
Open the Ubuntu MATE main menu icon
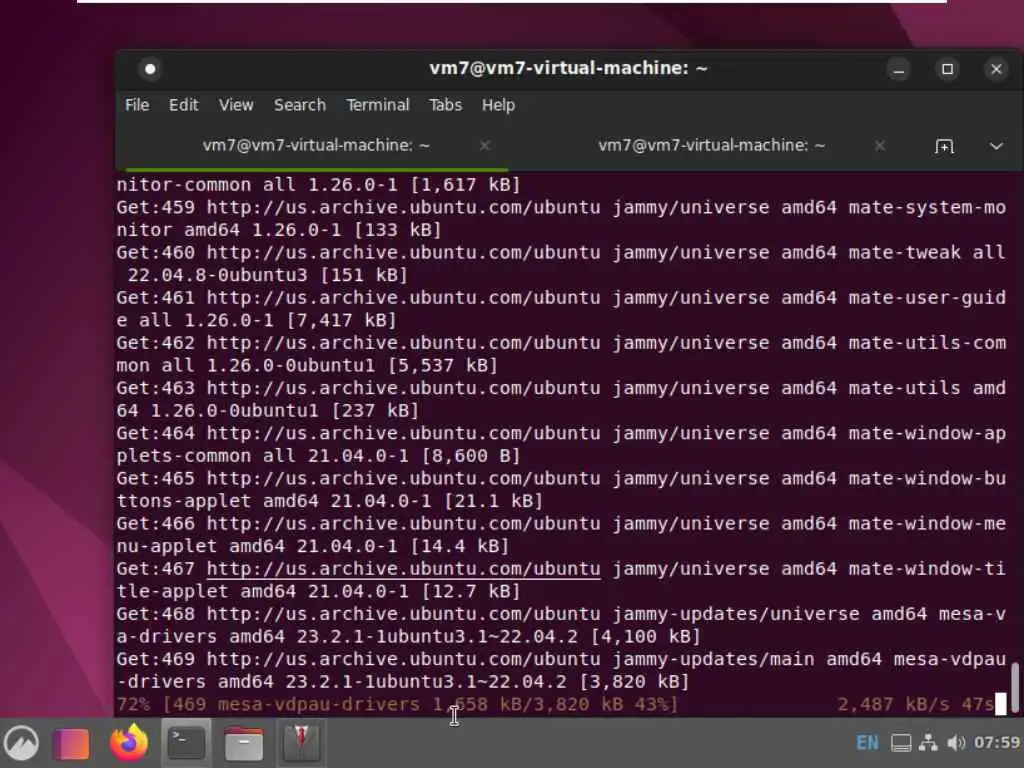(21, 743)
